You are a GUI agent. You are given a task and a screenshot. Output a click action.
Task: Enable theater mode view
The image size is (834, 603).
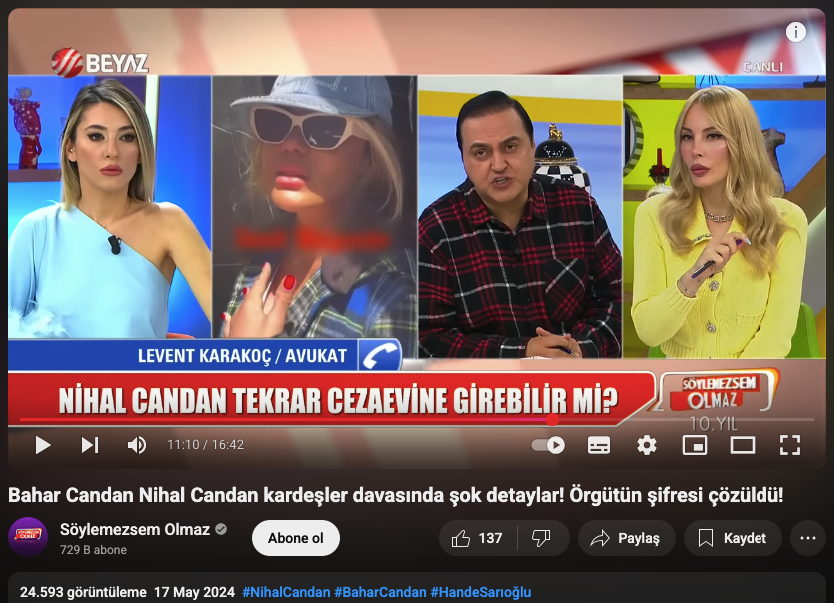(x=743, y=445)
